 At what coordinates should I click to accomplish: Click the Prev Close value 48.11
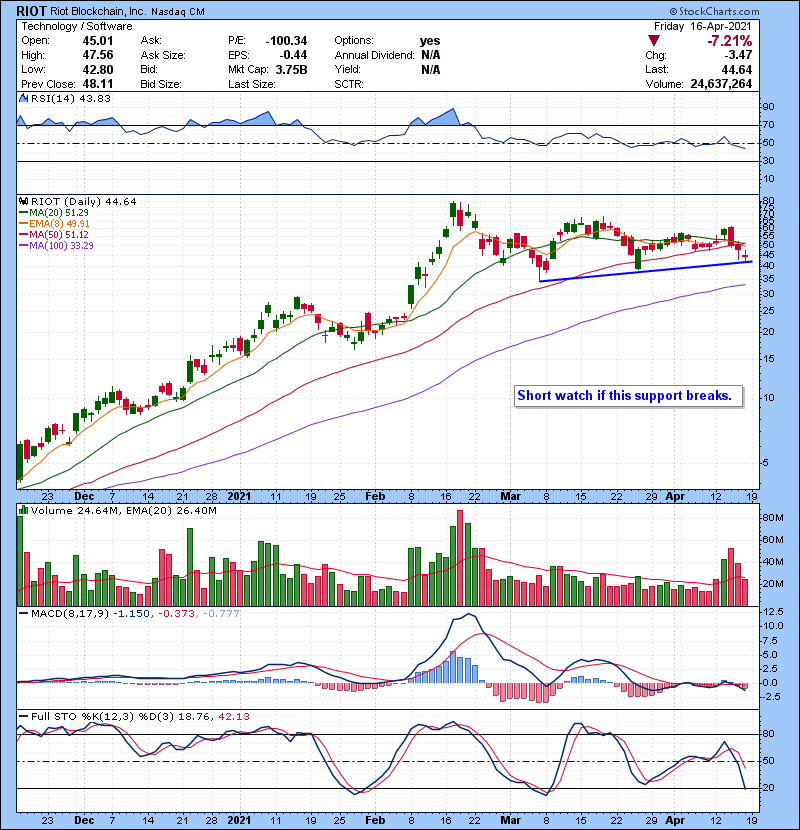pyautogui.click(x=98, y=84)
